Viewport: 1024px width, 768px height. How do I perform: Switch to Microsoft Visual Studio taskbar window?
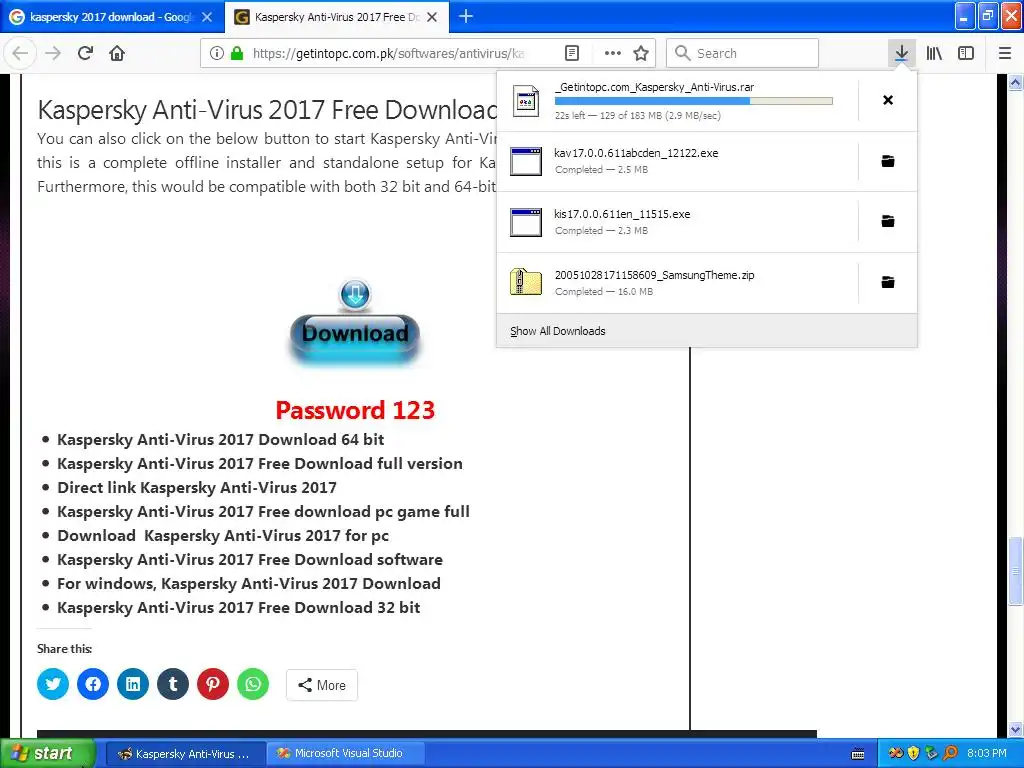(x=346, y=754)
